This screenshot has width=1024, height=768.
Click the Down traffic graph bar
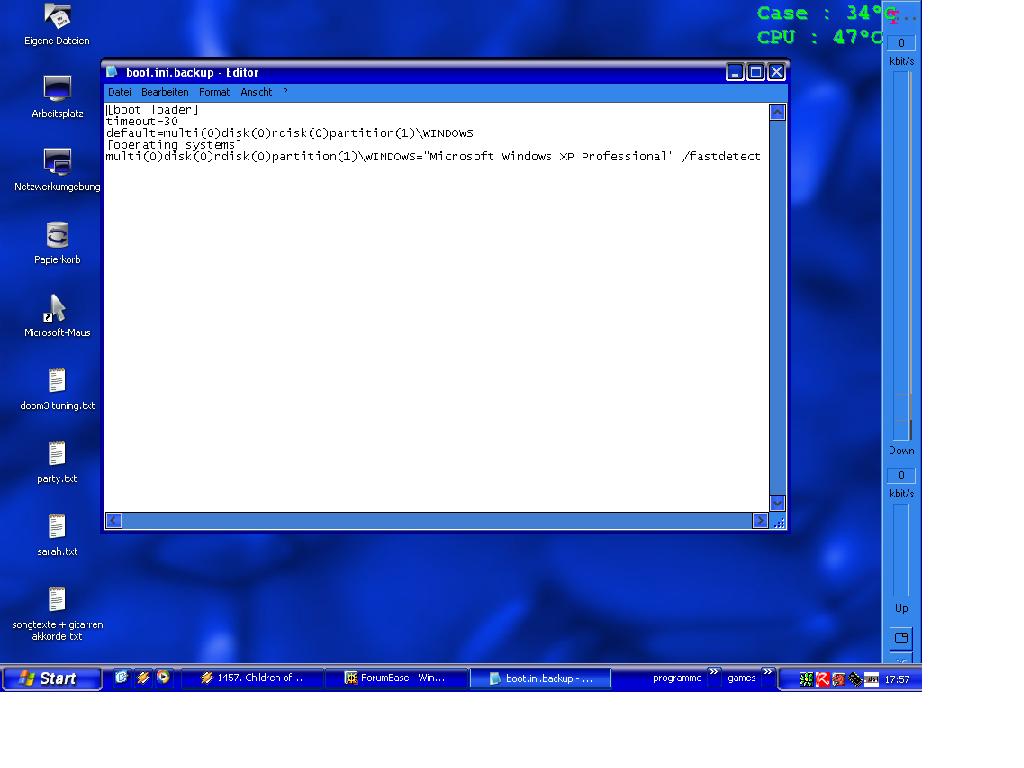pos(902,255)
